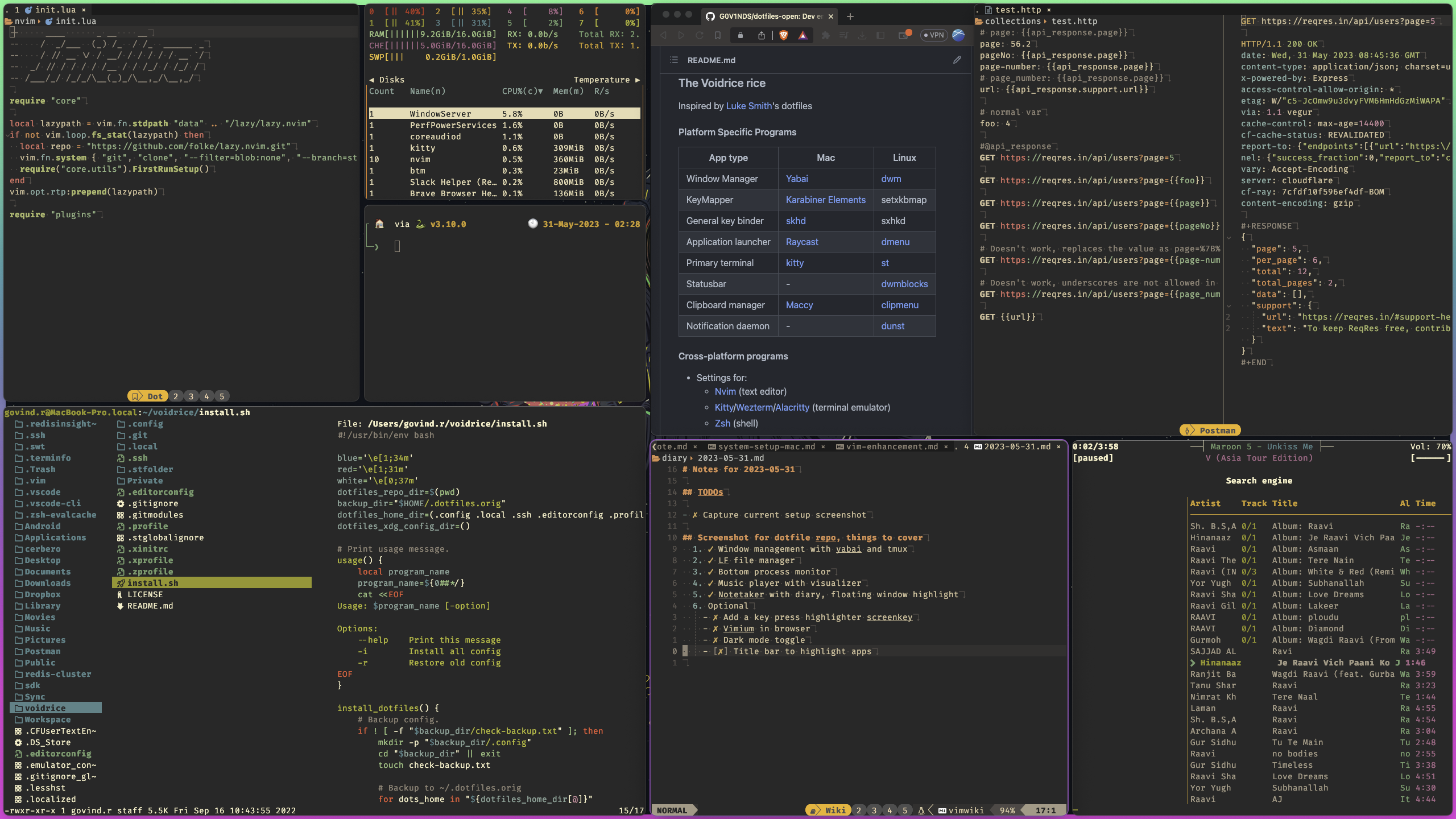Click the edit pencil icon for README.md
The image size is (1456, 819).
(957, 60)
